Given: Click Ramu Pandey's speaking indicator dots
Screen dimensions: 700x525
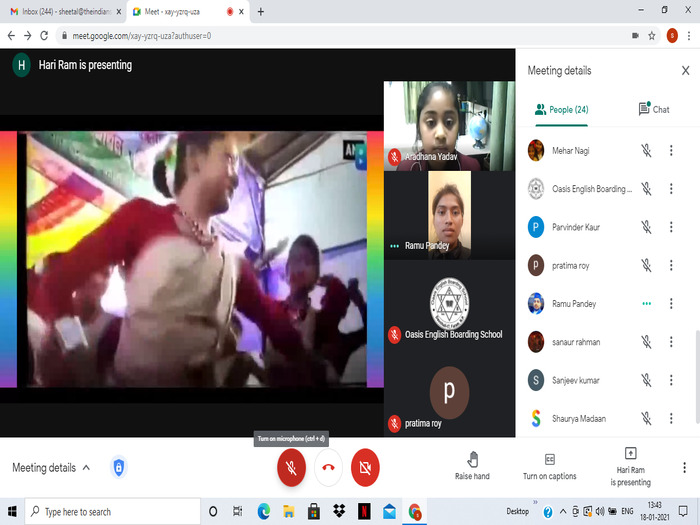Looking at the screenshot, I should coord(646,304).
